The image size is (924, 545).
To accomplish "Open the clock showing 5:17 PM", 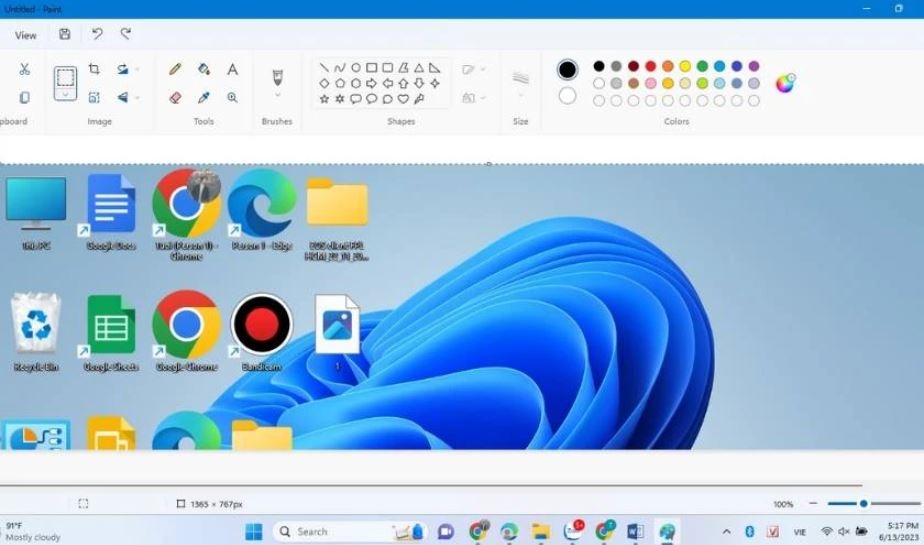I will click(x=899, y=531).
